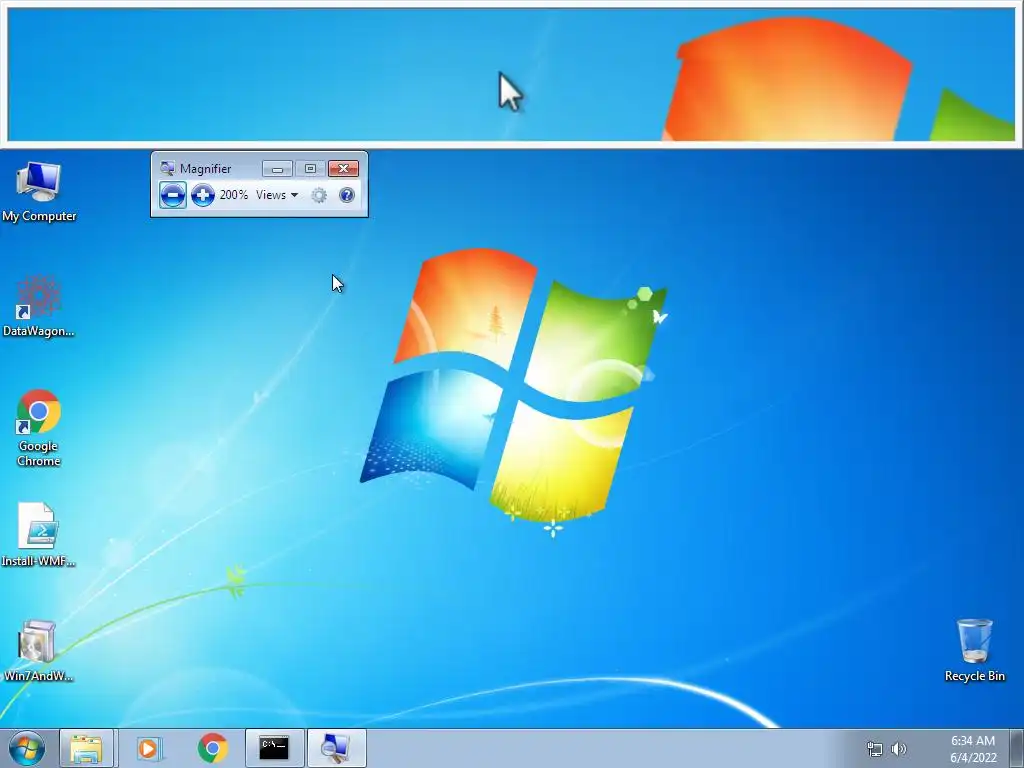Screen dimensions: 1024x768
Task: Open Magnifier help question mark icon
Action: 347,195
